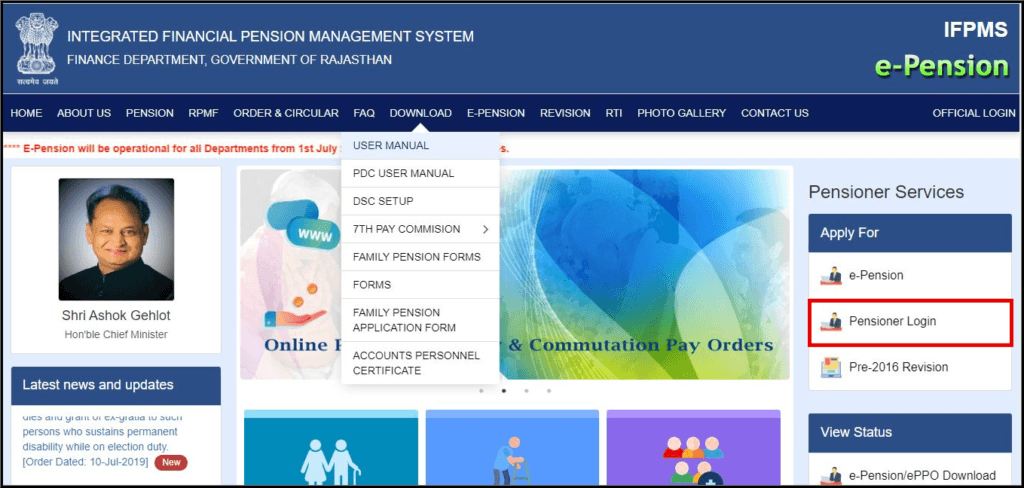
Task: Click the Government of India emblem logo
Action: (37, 49)
